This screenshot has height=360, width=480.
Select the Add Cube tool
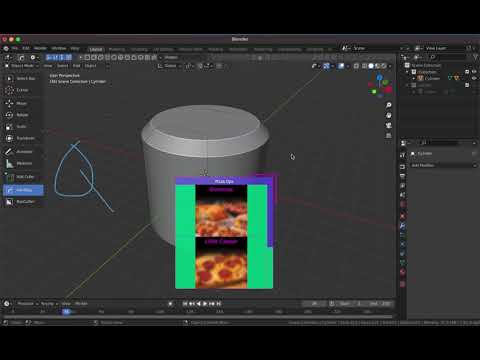21,177
